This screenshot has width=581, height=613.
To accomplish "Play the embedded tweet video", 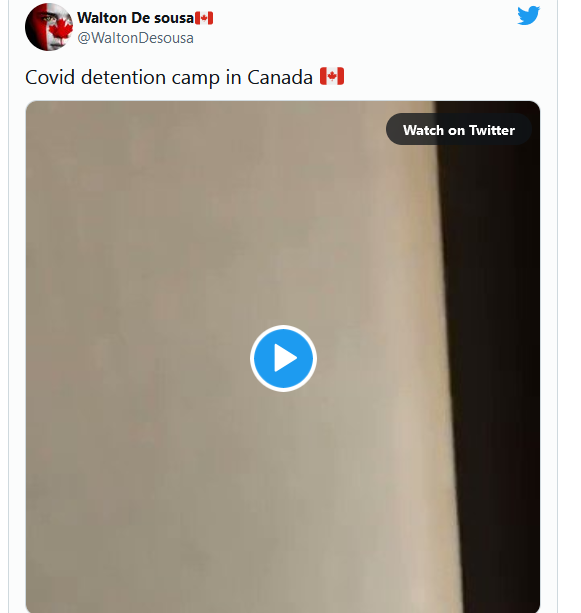I will (x=283, y=358).
